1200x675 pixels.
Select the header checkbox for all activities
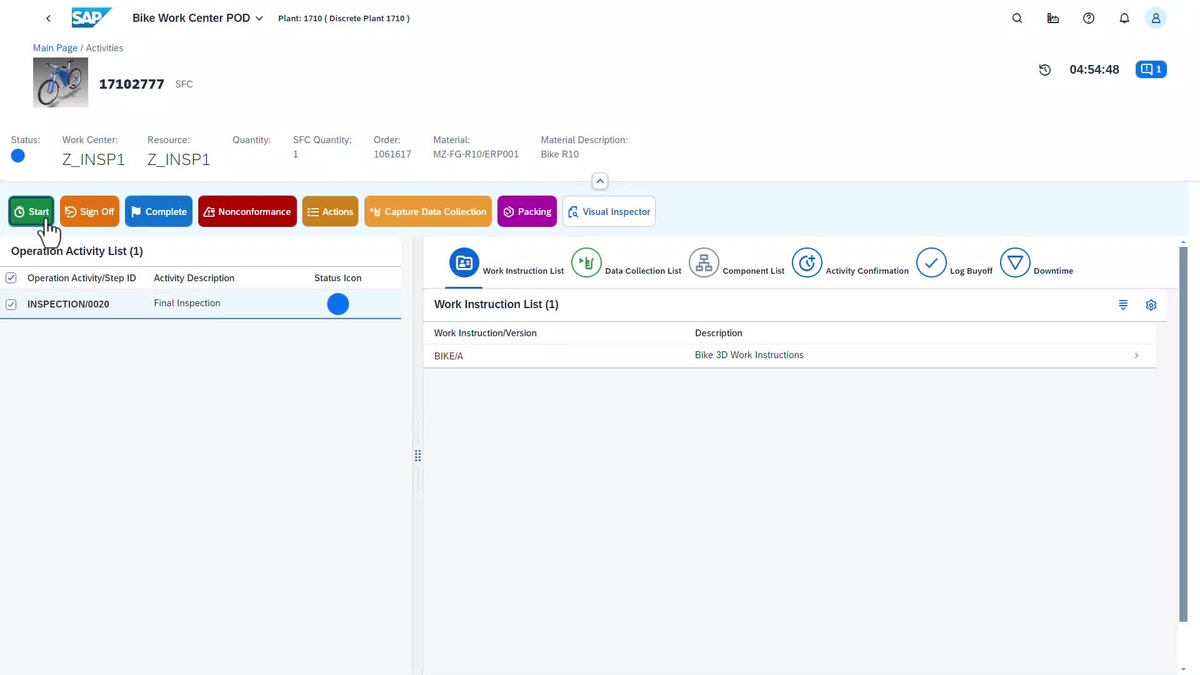[11, 278]
